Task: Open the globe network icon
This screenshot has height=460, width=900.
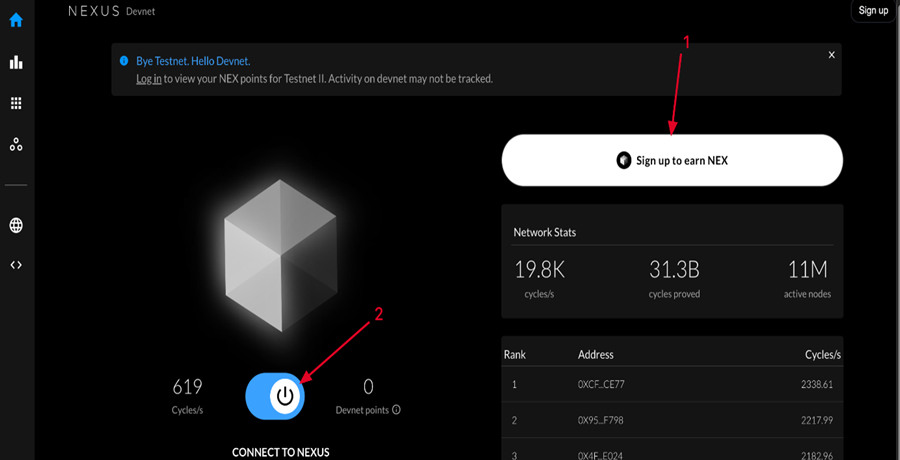Action: pos(16,226)
